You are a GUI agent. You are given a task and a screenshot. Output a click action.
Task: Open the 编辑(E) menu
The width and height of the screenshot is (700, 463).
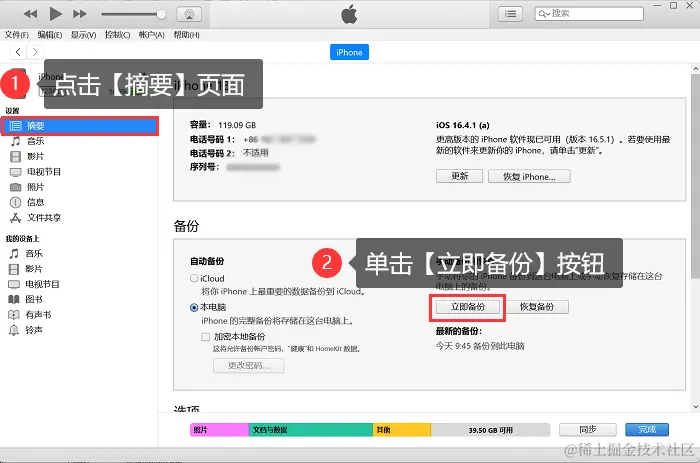[x=50, y=35]
